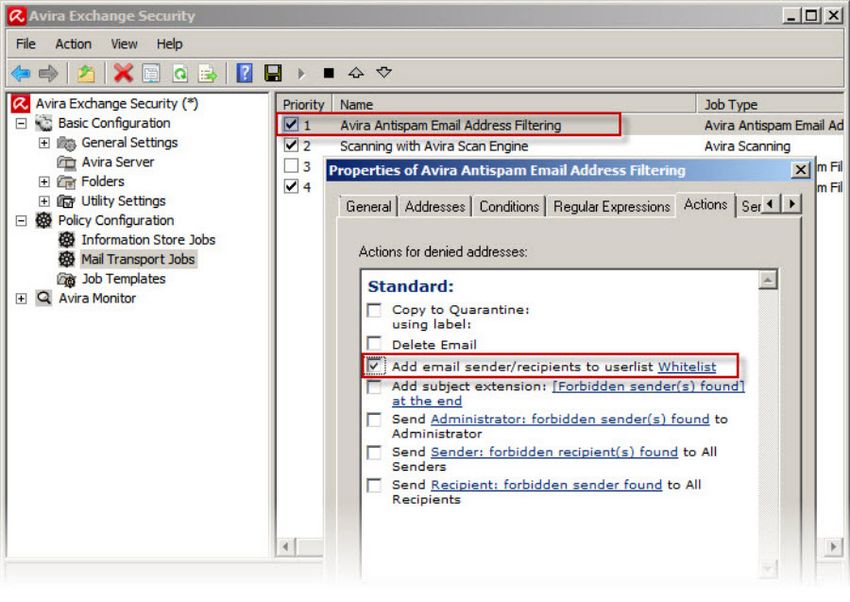Open Job Templates node

pyautogui.click(x=124, y=279)
